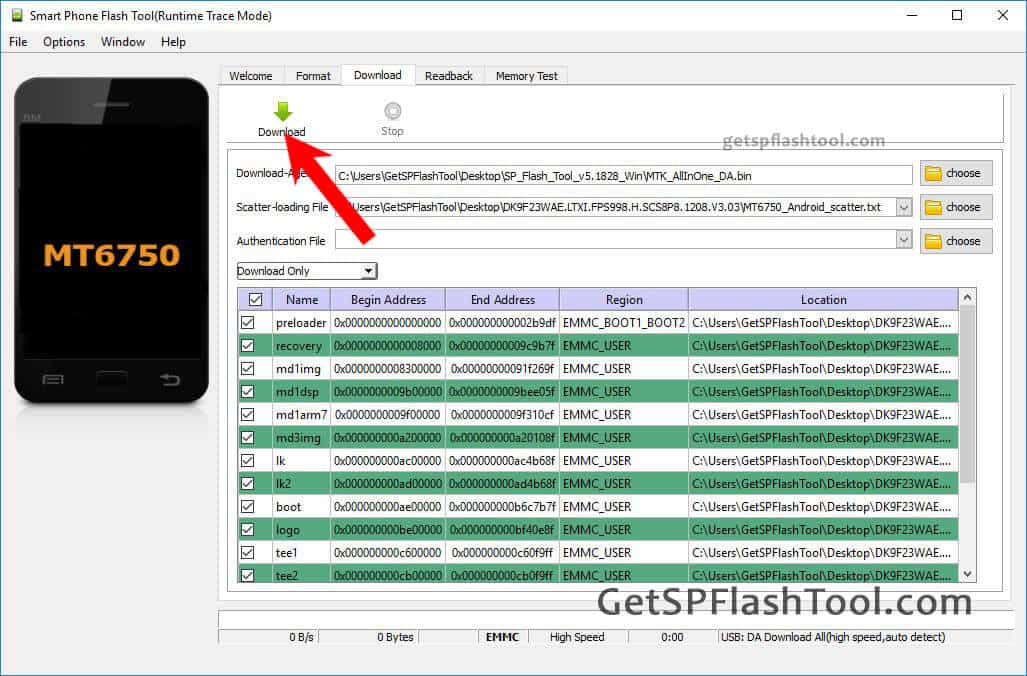Image resolution: width=1027 pixels, height=676 pixels.
Task: Click the EMMC_BOOT1_BOOT2 region cell
Action: pyautogui.click(x=624, y=322)
